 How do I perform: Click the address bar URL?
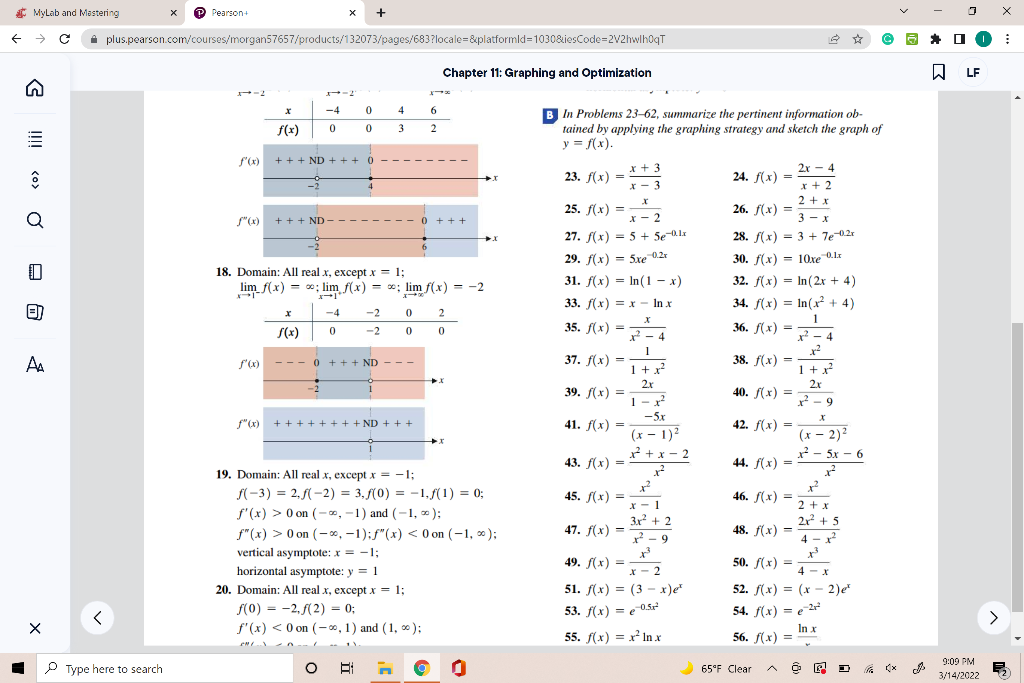[385, 39]
